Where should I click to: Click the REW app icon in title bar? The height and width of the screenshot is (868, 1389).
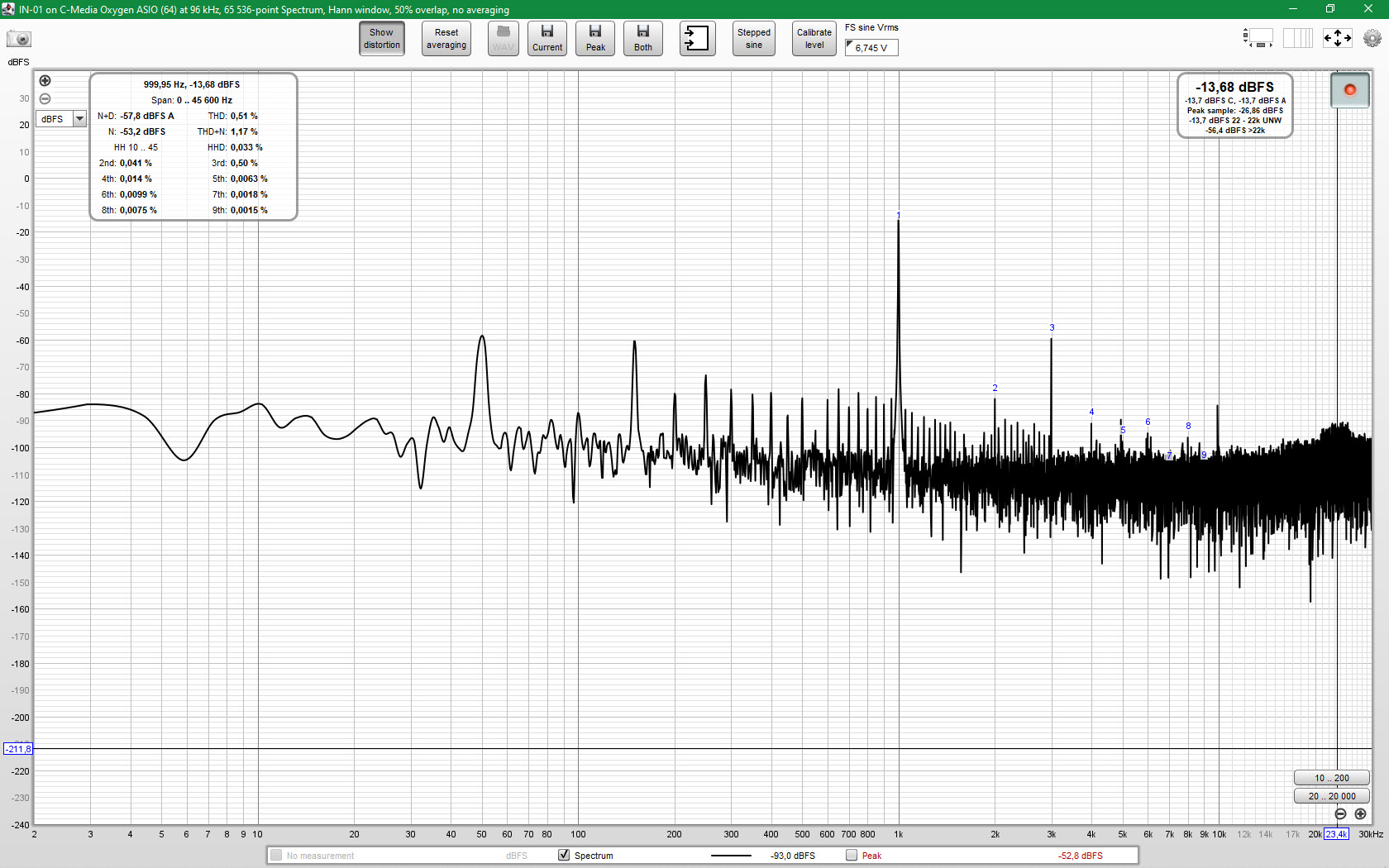[x=8, y=9]
